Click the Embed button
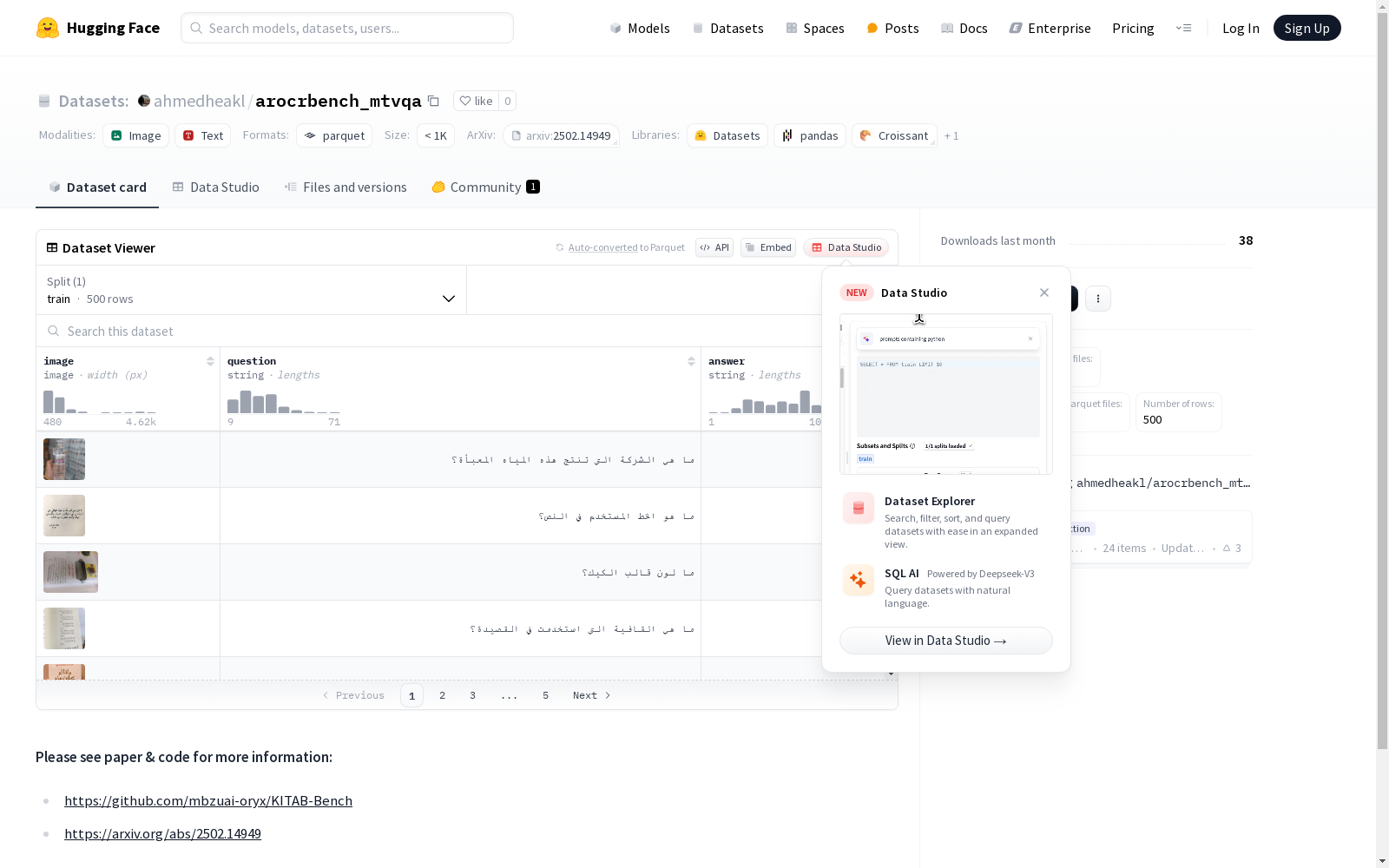 [x=768, y=247]
